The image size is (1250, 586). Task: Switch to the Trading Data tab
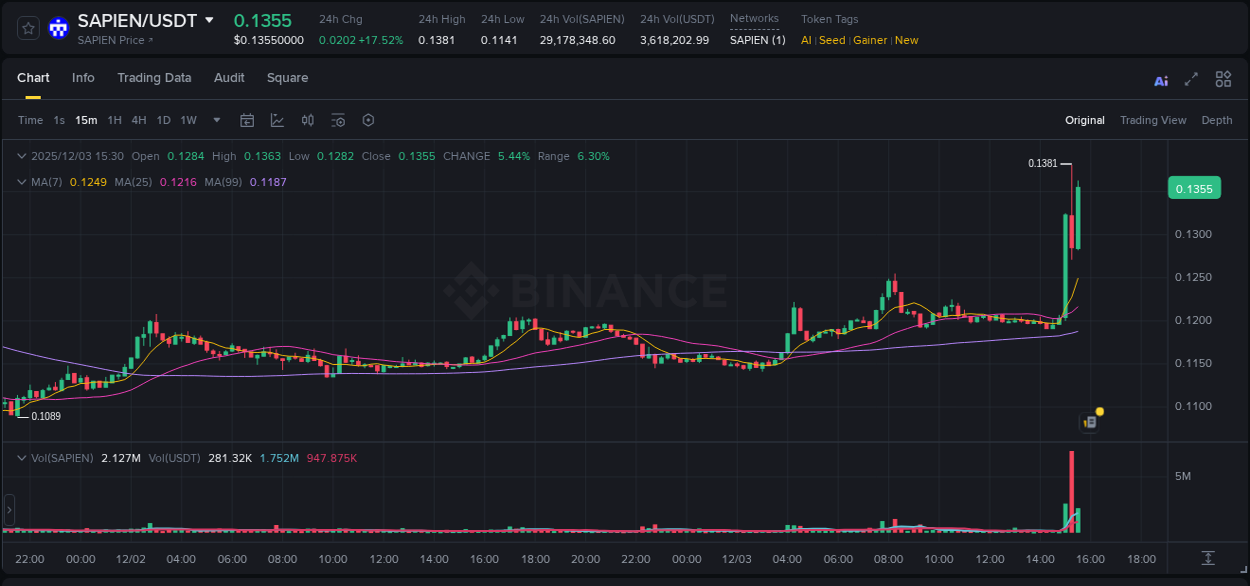[154, 78]
